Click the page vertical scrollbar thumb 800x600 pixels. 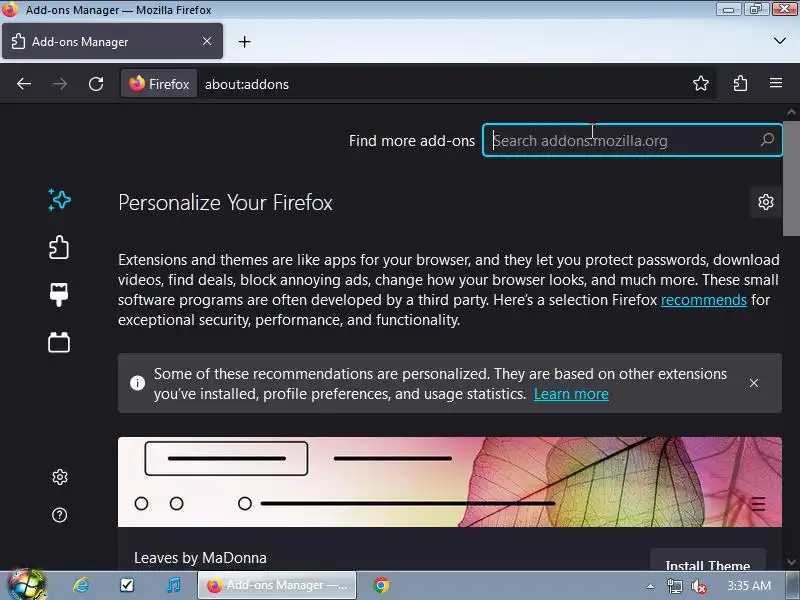point(791,179)
